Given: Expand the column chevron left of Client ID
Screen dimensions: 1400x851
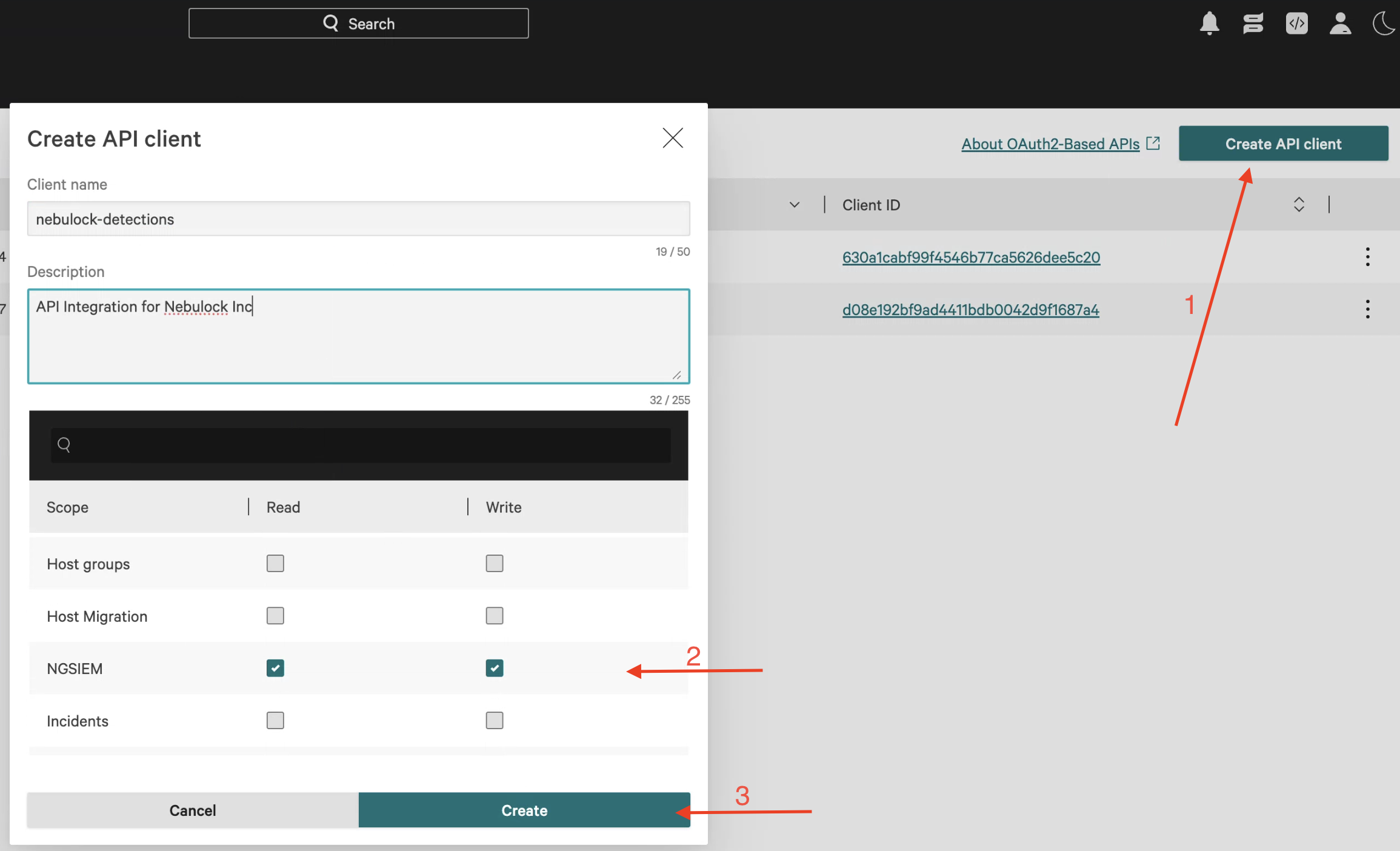Looking at the screenshot, I should 795,205.
